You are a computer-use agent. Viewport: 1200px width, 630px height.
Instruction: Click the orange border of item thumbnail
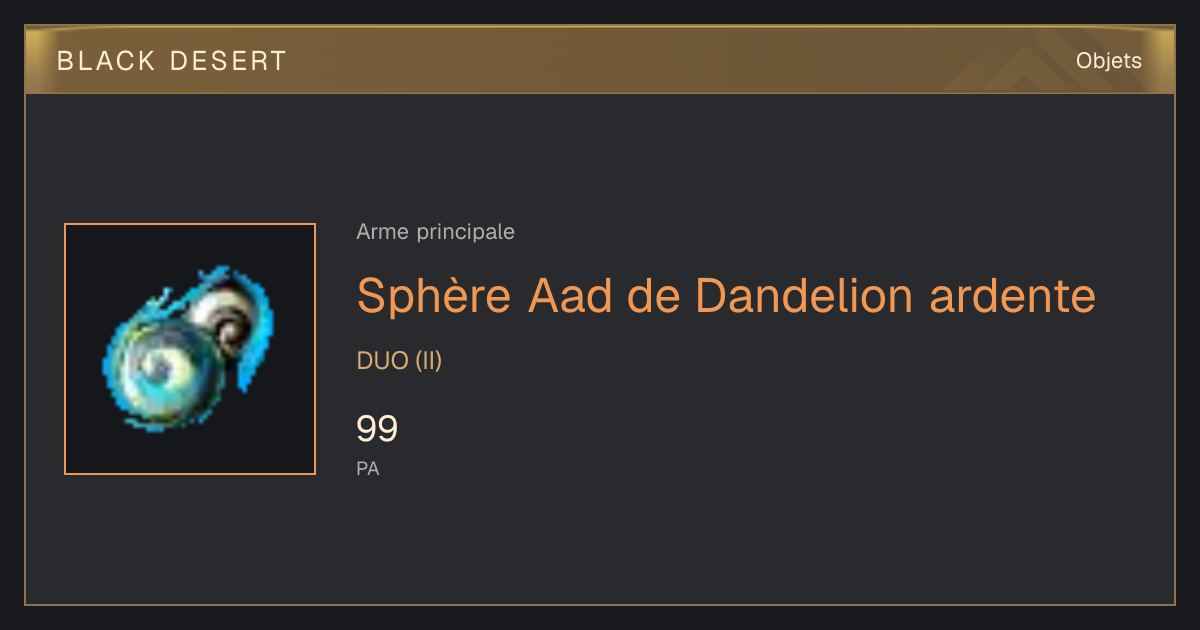65,349
